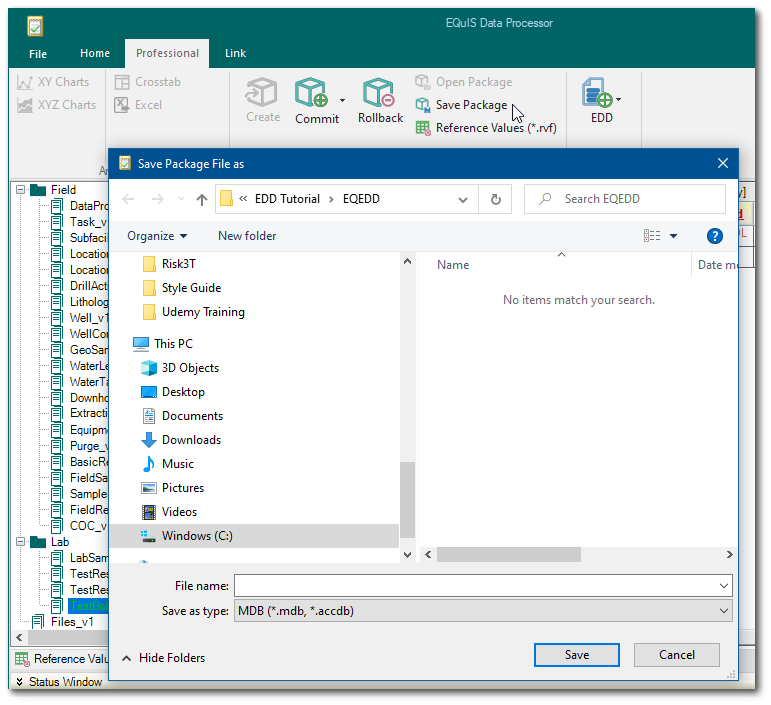The image size is (771, 705).
Task: Collapse the Field tree node
Action: click(19, 190)
